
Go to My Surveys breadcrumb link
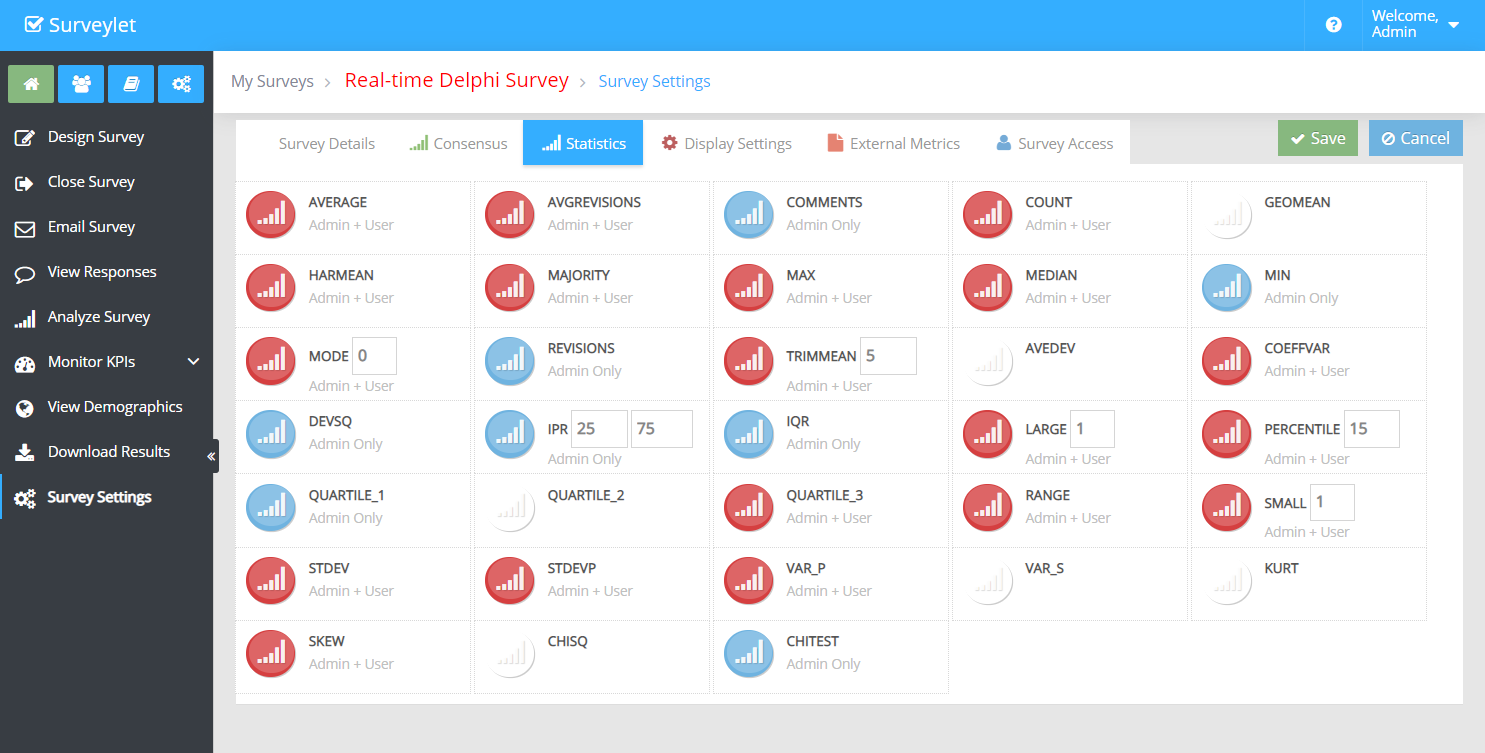tap(272, 81)
